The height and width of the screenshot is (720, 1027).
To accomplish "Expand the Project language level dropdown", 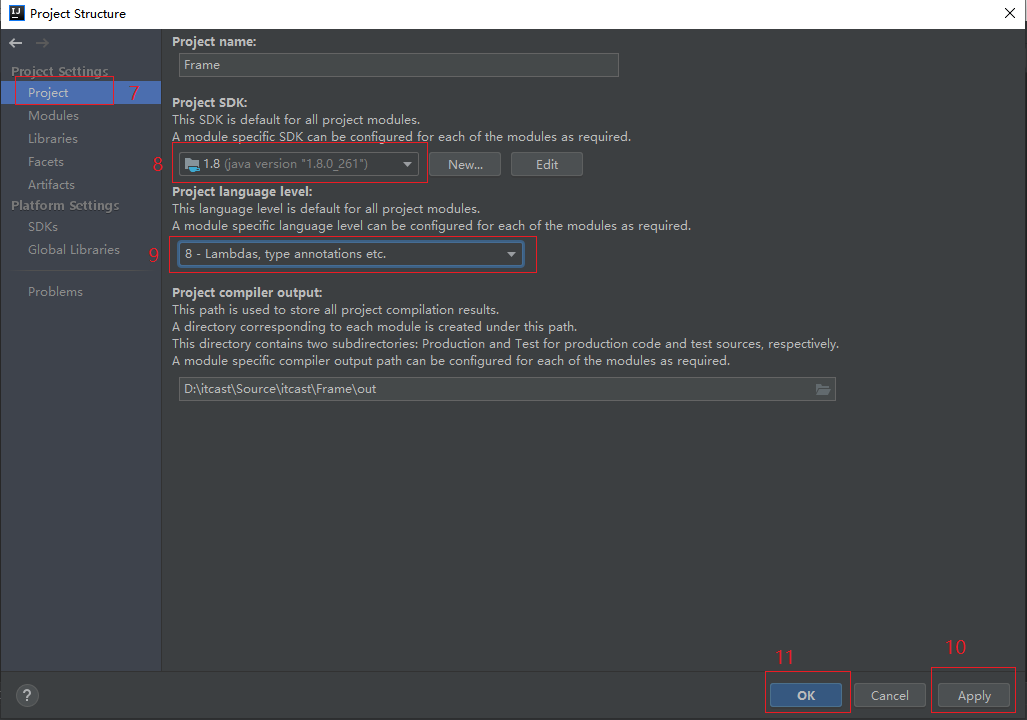I will pos(350,254).
